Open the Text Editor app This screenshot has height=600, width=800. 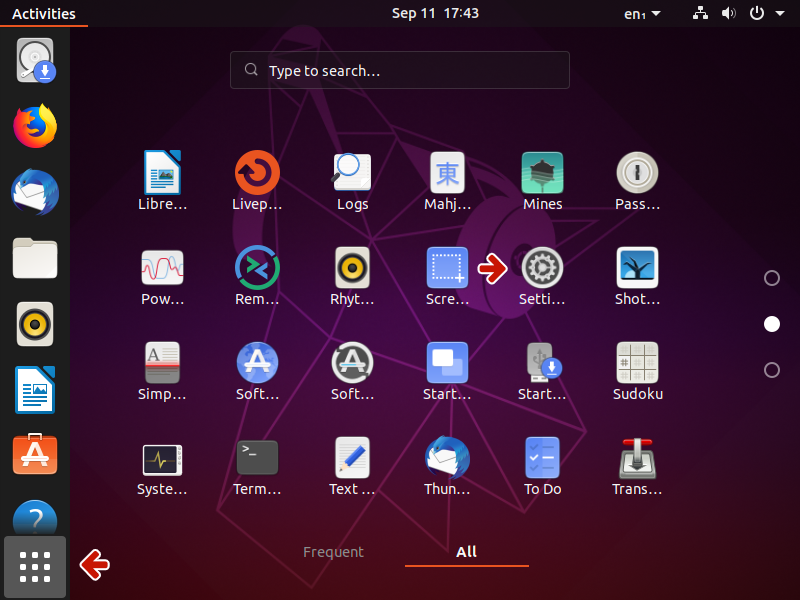pyautogui.click(x=352, y=466)
